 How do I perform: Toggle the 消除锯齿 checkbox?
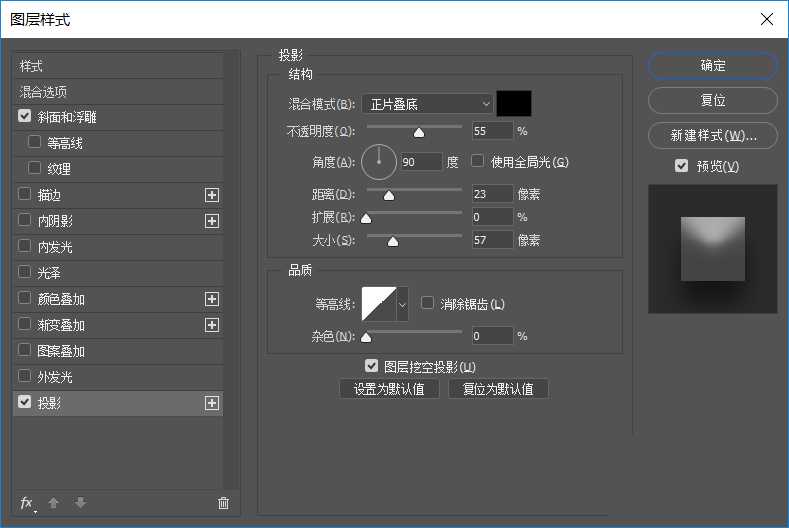[428, 304]
